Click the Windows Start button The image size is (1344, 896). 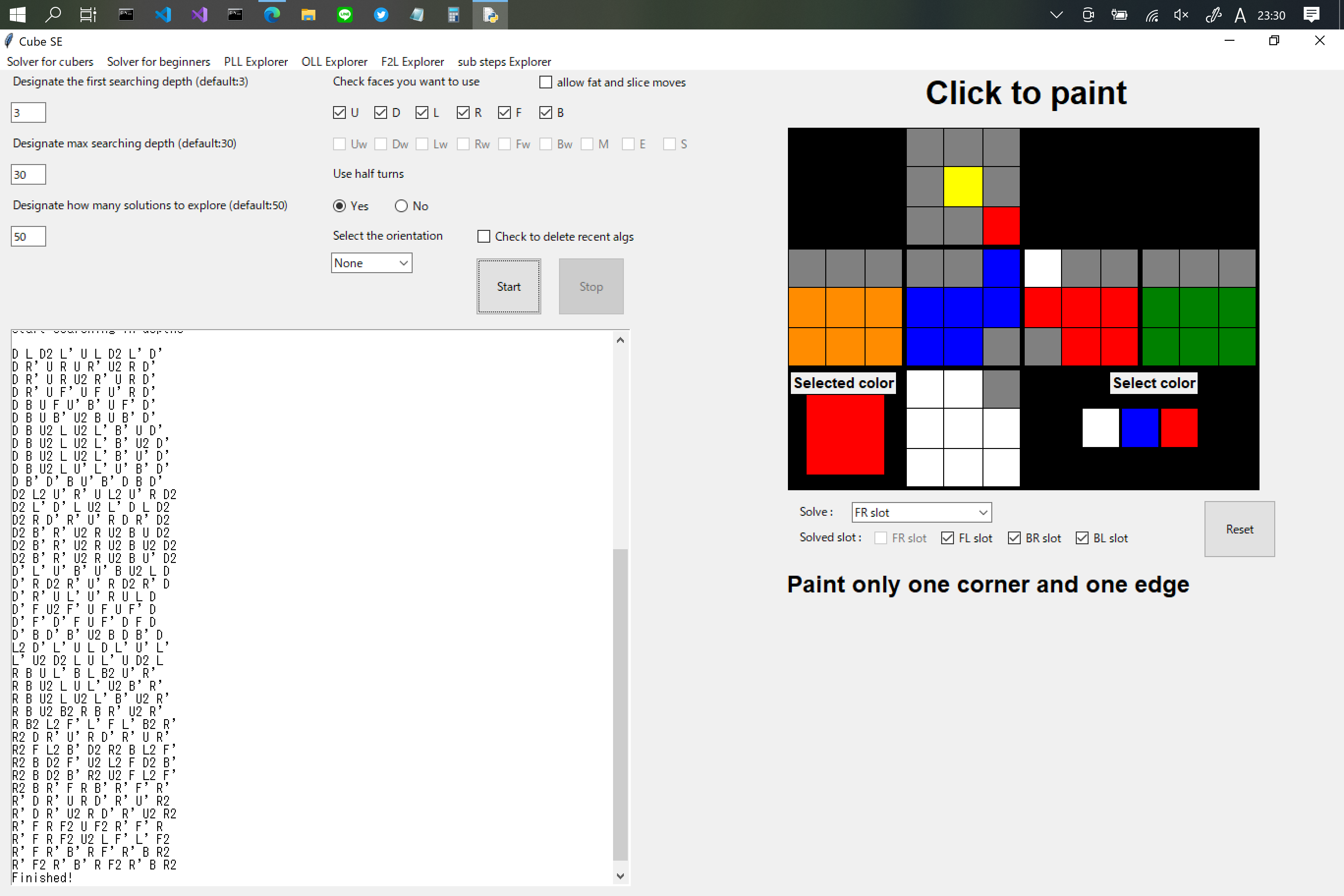(x=17, y=15)
